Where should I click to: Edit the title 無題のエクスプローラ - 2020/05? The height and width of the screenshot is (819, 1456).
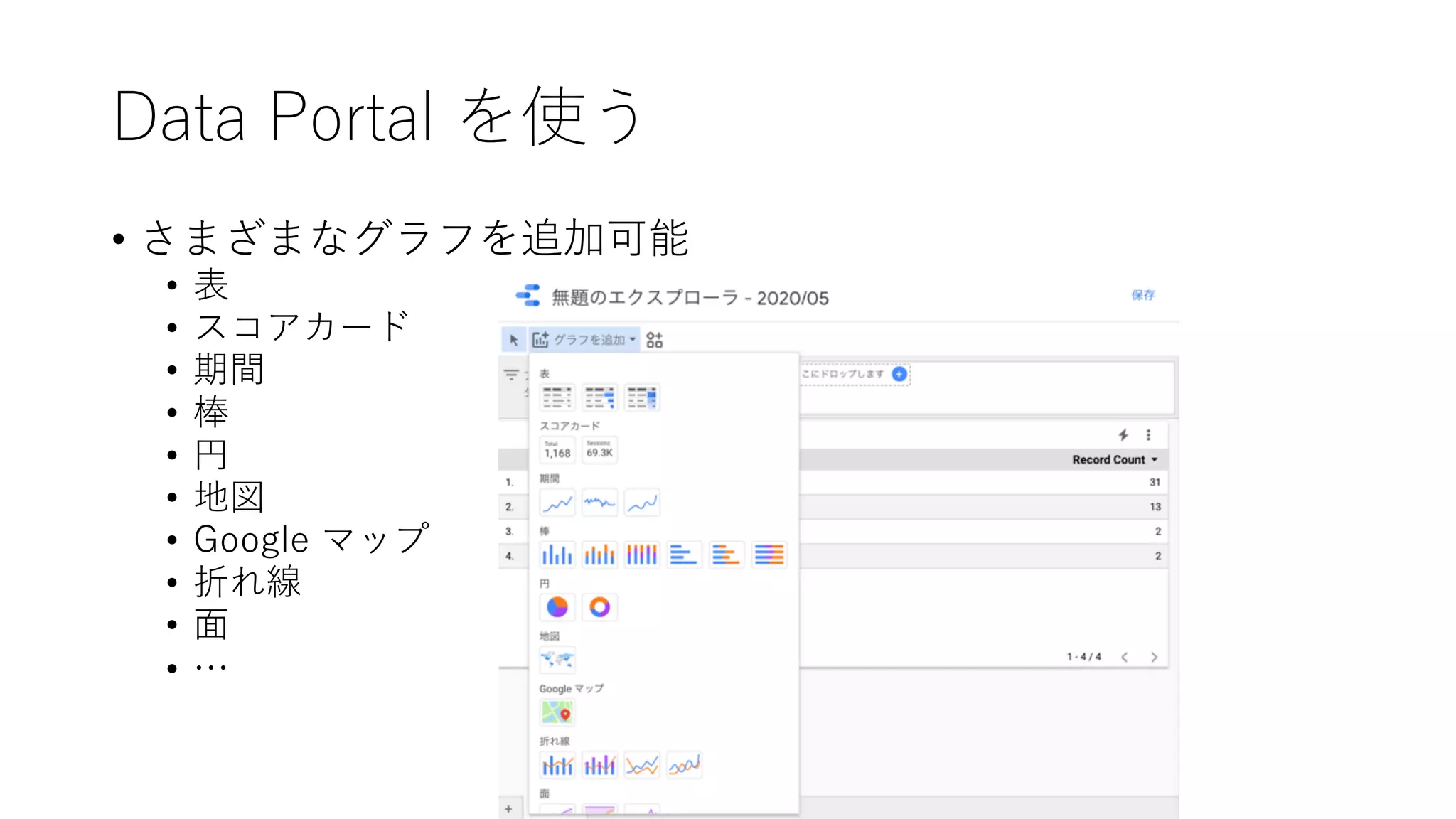pos(690,297)
